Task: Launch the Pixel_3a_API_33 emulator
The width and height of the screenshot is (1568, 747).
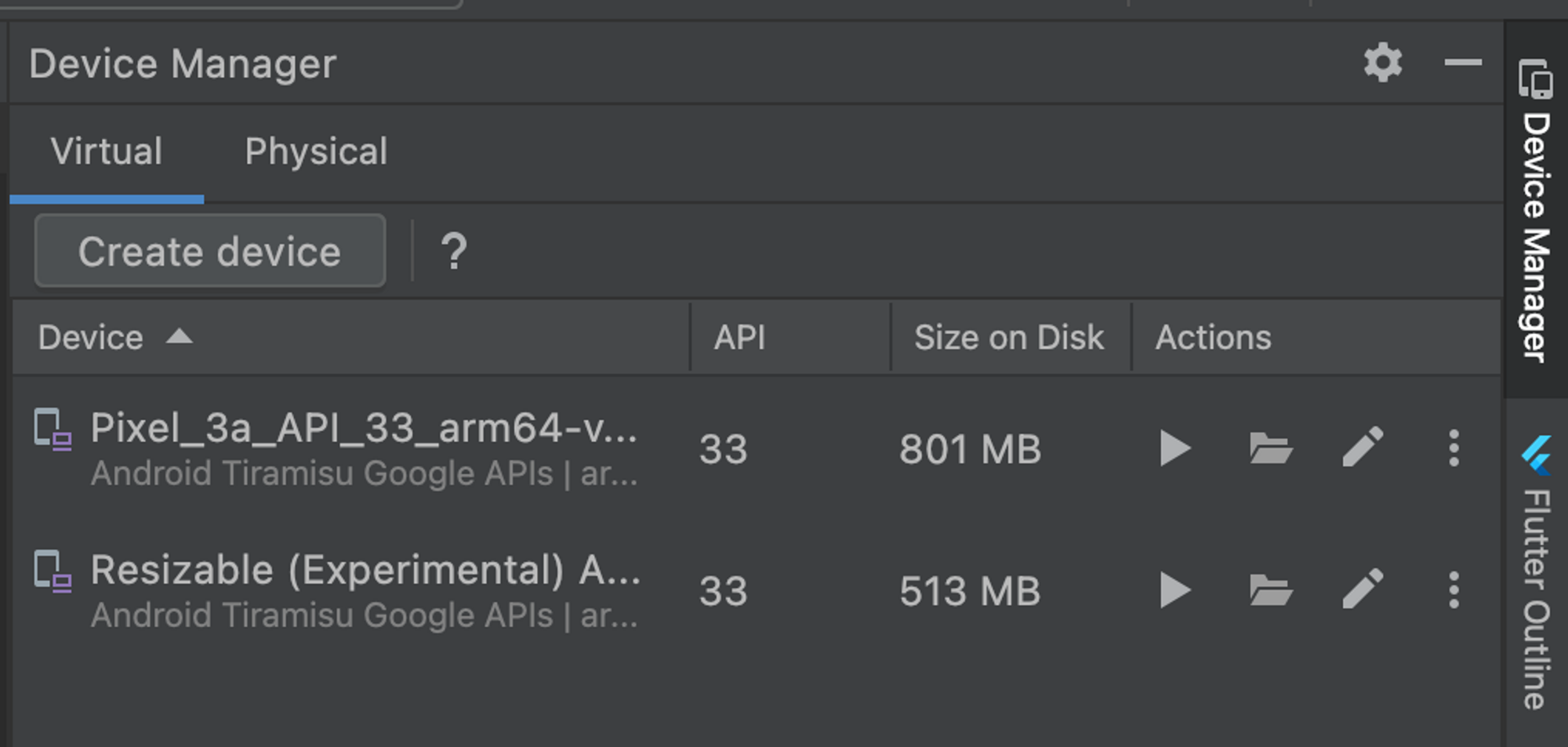Action: (x=1174, y=448)
